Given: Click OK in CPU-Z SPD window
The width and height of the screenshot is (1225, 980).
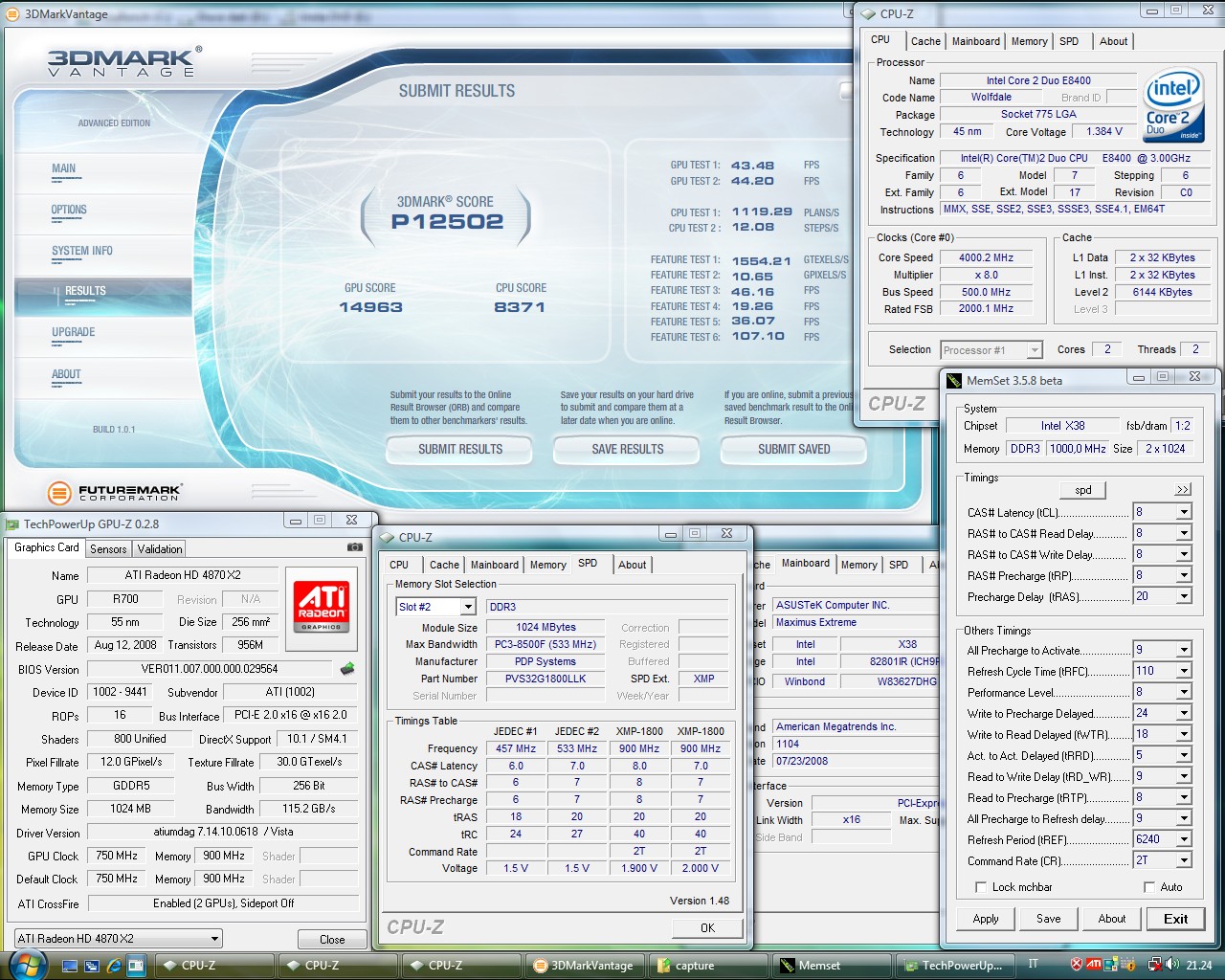Looking at the screenshot, I should pos(707,927).
